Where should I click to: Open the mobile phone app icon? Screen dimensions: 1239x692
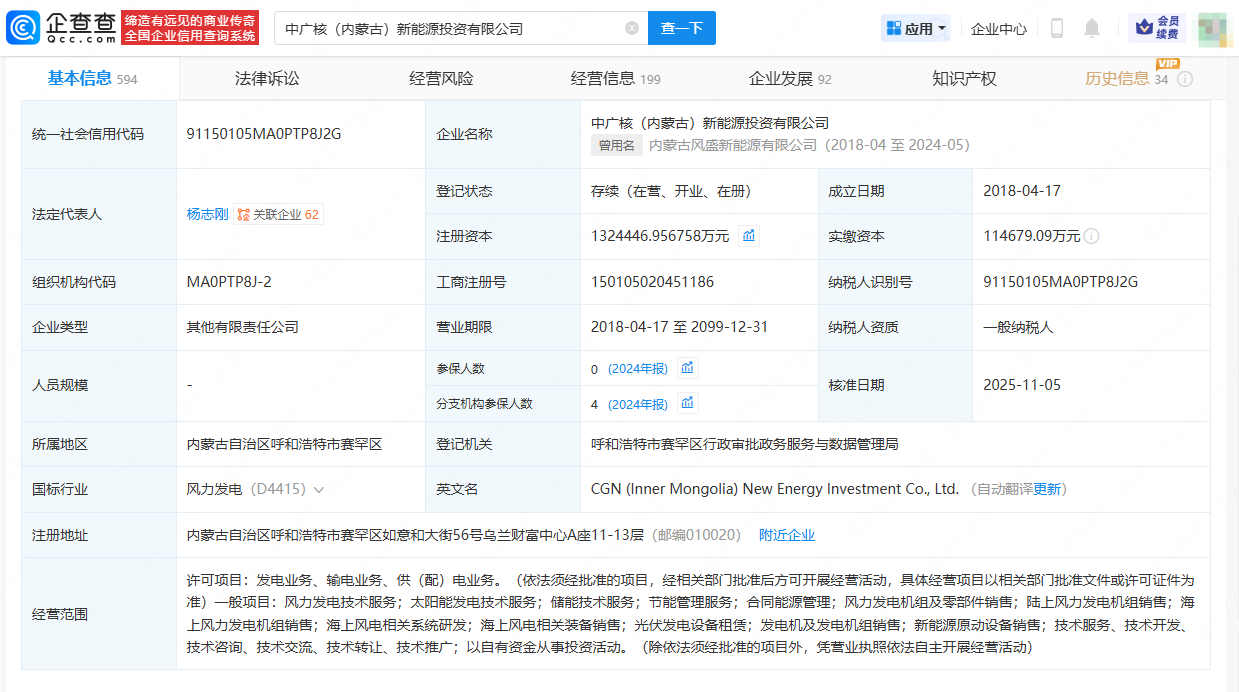tap(1056, 28)
